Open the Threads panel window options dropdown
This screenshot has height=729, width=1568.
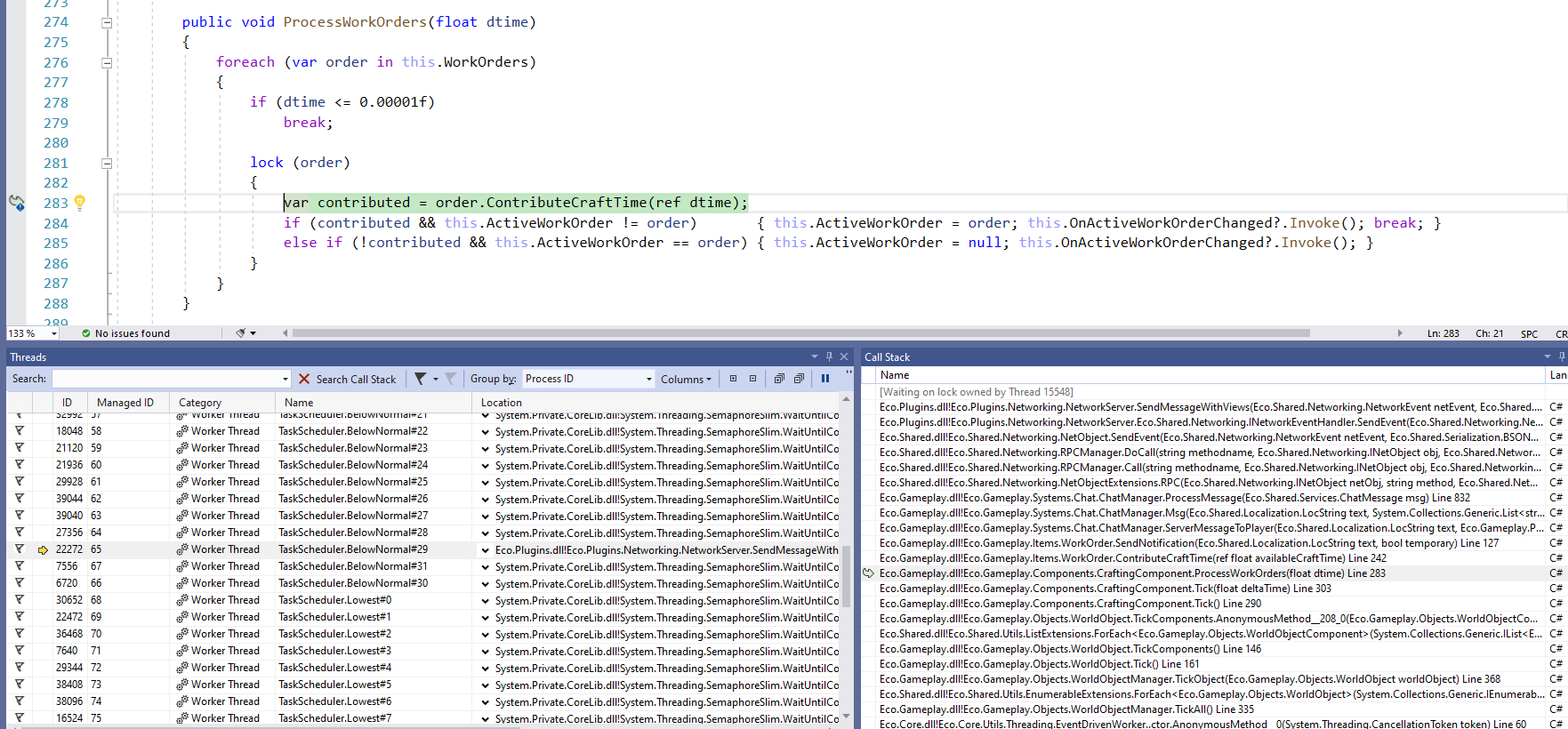click(814, 356)
